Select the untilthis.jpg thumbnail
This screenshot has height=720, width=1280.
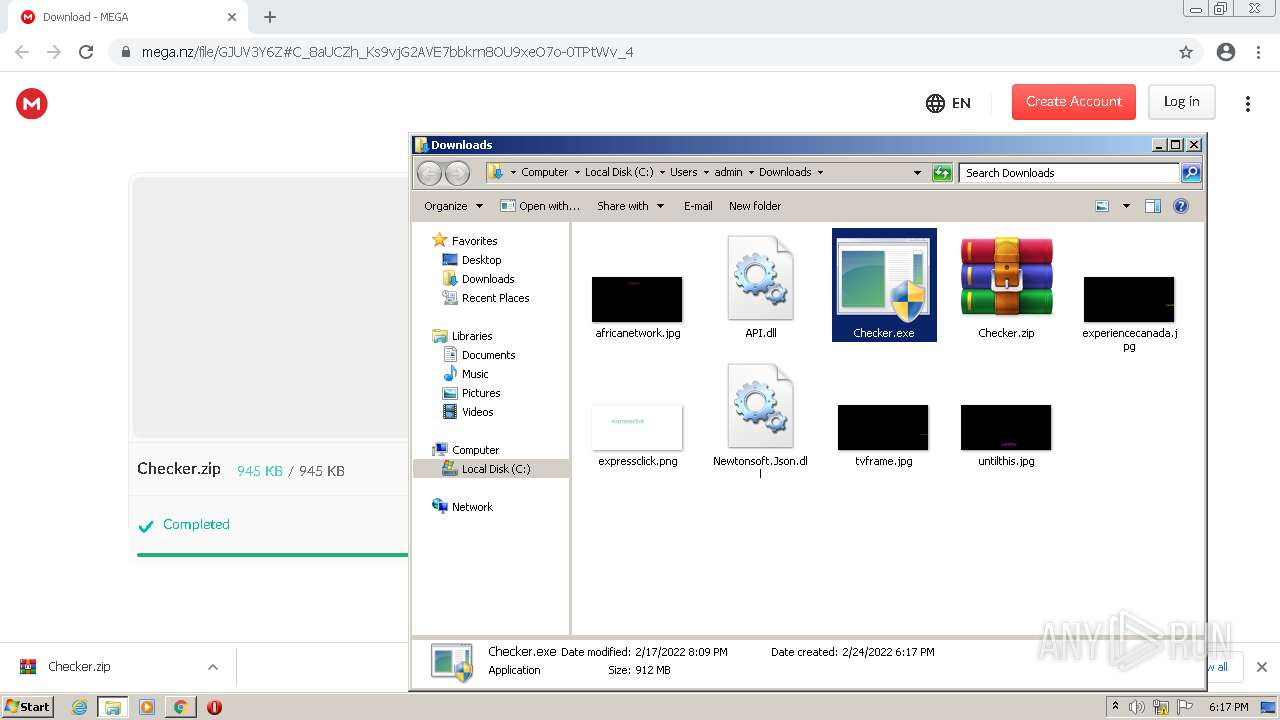click(x=1006, y=427)
